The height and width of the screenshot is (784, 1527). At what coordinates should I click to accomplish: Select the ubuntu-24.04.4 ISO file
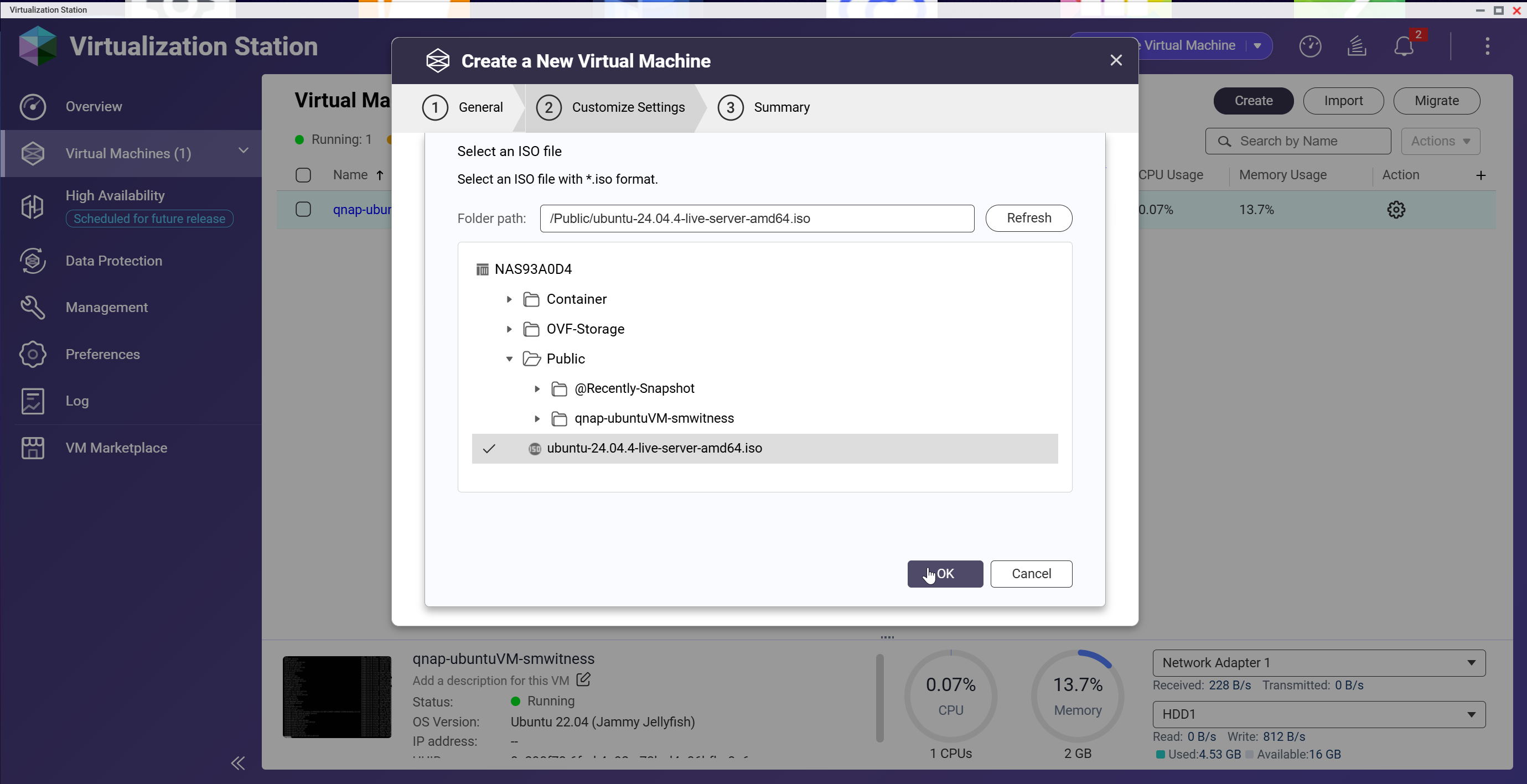pyautogui.click(x=765, y=449)
